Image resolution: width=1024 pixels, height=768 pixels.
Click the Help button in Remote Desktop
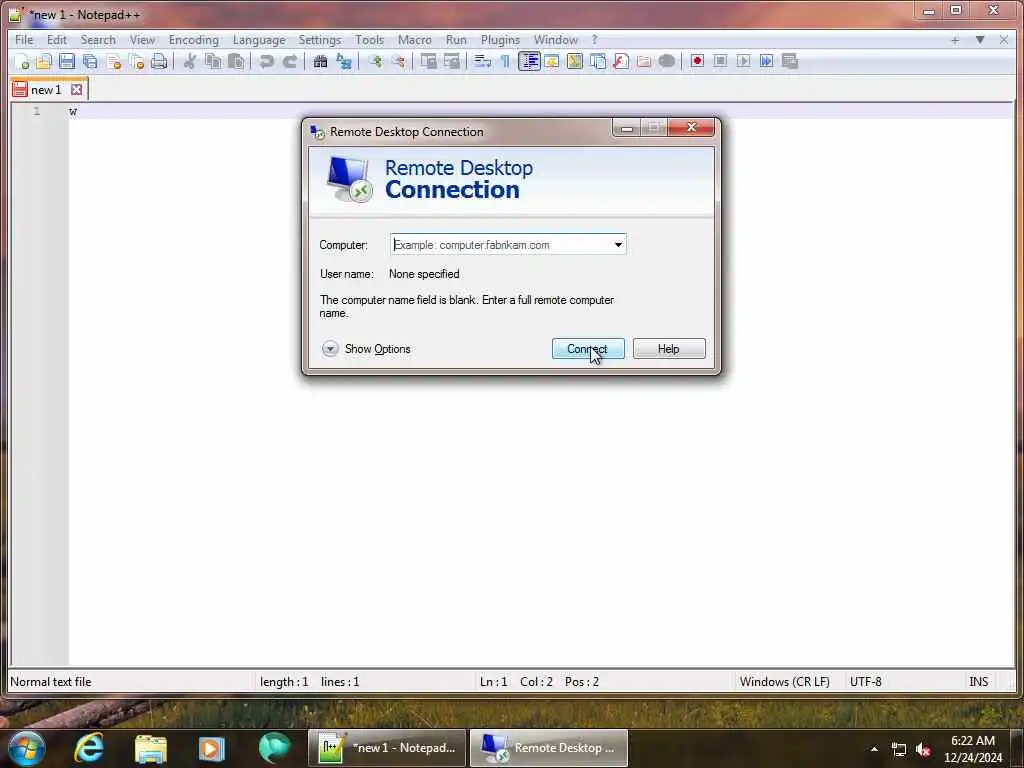coord(669,349)
